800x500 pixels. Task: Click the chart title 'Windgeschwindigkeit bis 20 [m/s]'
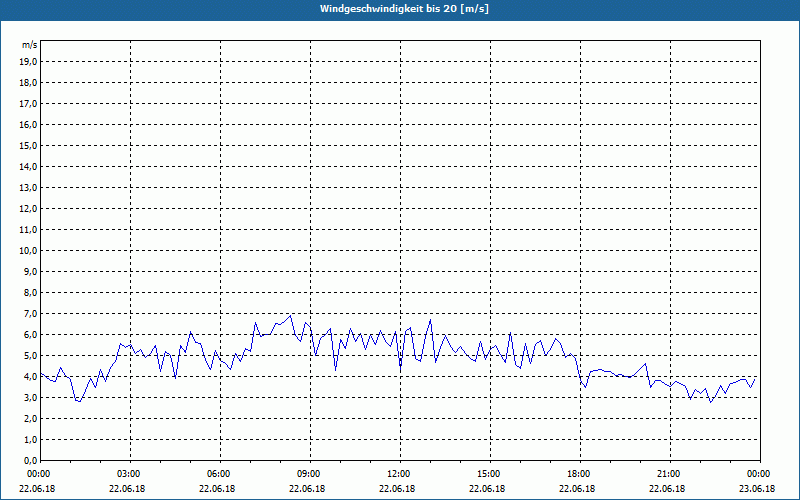(404, 9)
